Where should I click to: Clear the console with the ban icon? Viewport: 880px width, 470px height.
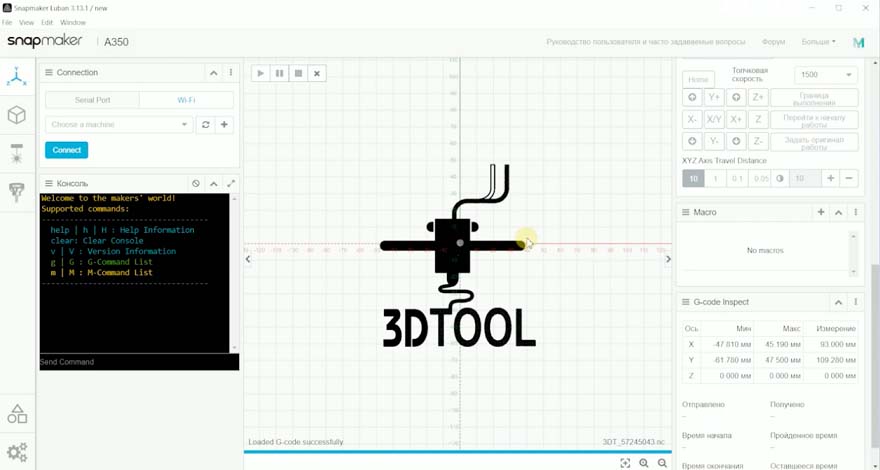point(195,184)
